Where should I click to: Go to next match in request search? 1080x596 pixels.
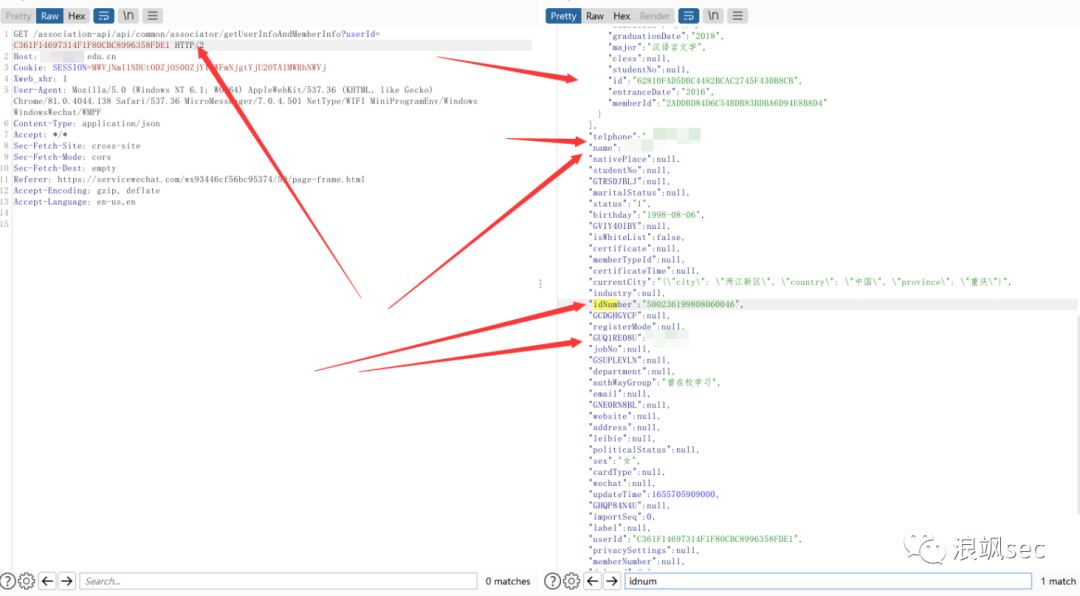click(67, 581)
